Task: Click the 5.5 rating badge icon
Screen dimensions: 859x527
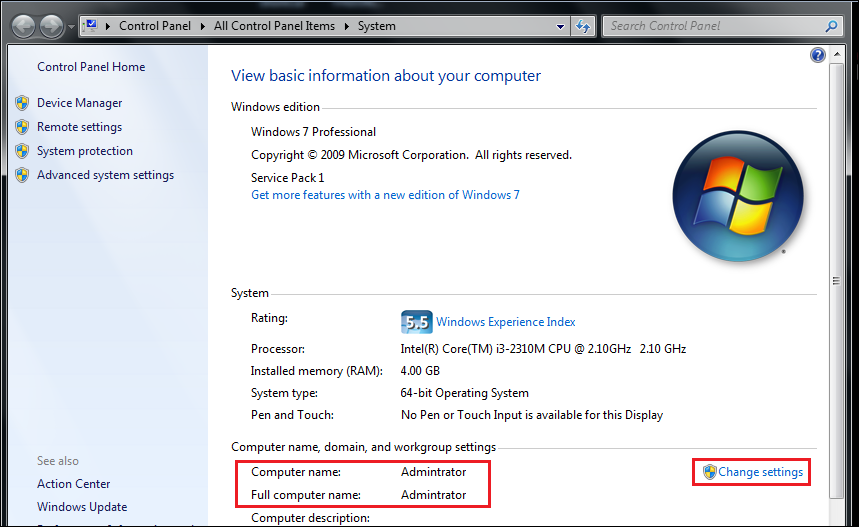Action: 416,322
